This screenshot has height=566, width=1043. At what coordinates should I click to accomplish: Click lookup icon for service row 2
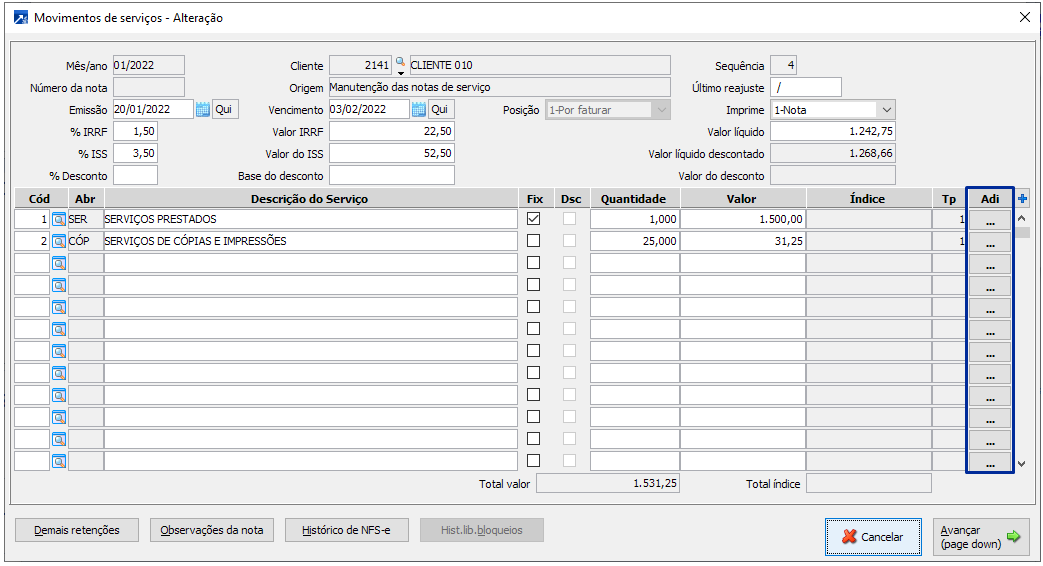pos(59,241)
